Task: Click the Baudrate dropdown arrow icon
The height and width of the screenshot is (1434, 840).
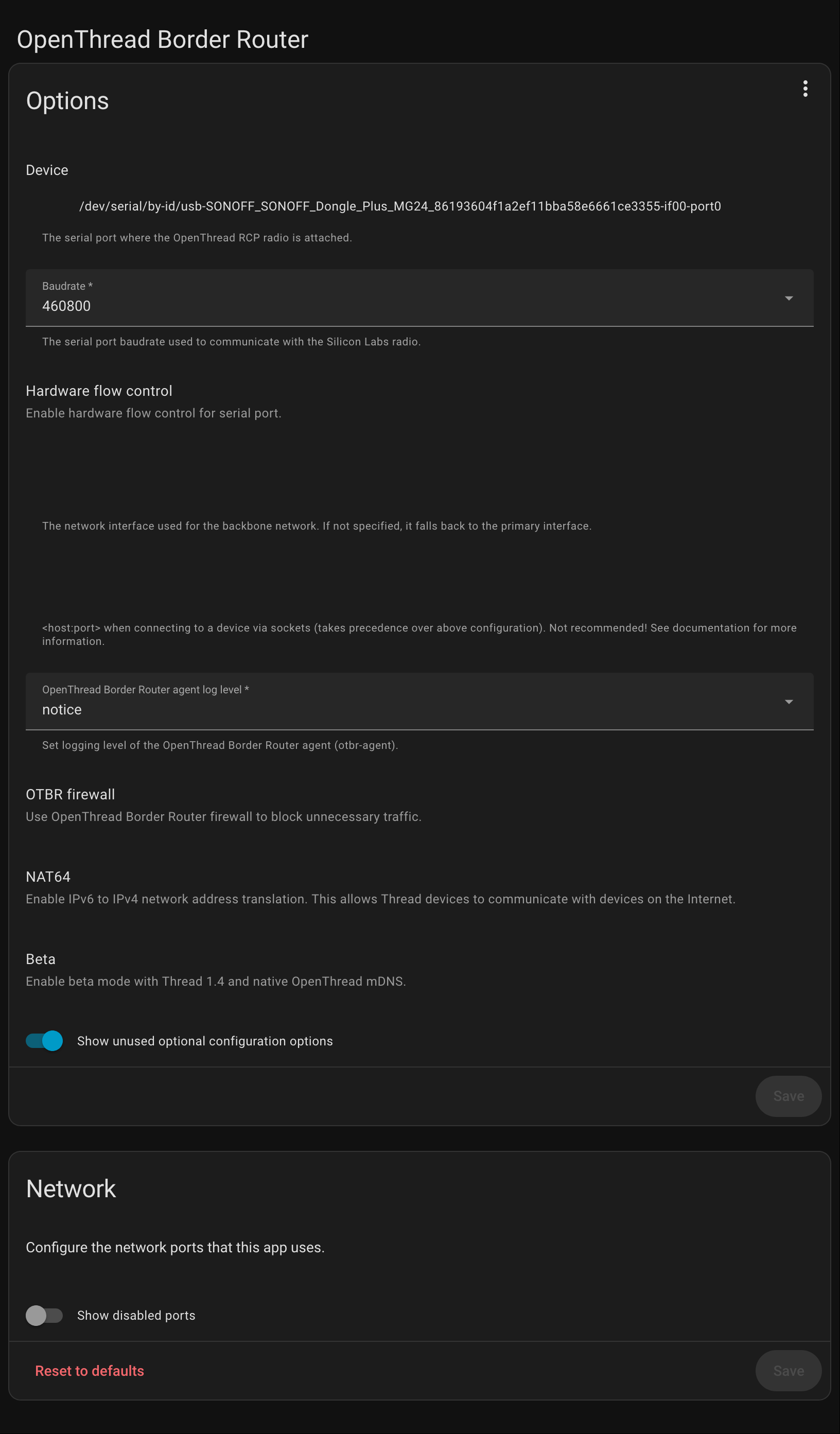Action: pyautogui.click(x=790, y=298)
